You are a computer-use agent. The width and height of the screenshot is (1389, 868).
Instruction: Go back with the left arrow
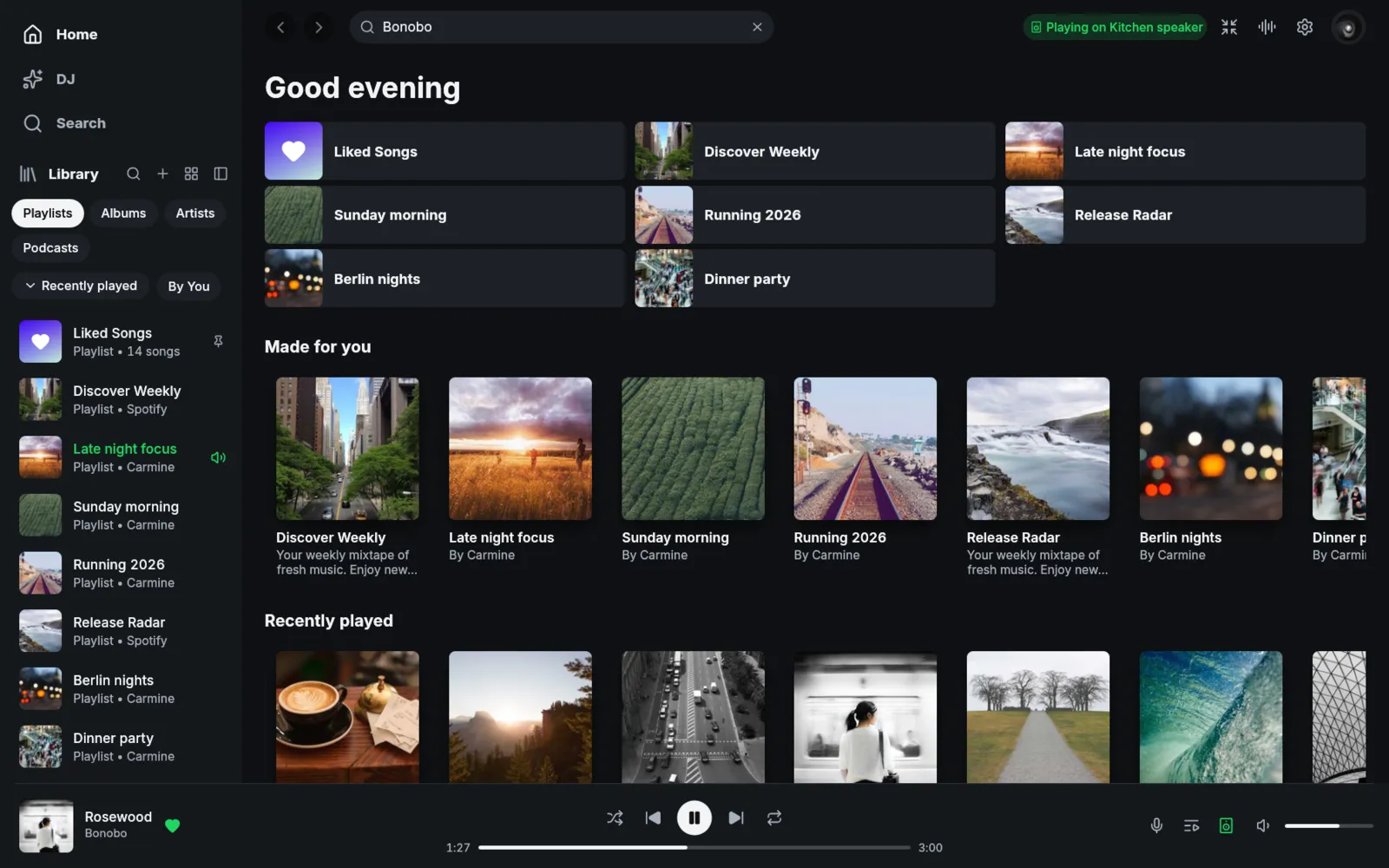(280, 27)
